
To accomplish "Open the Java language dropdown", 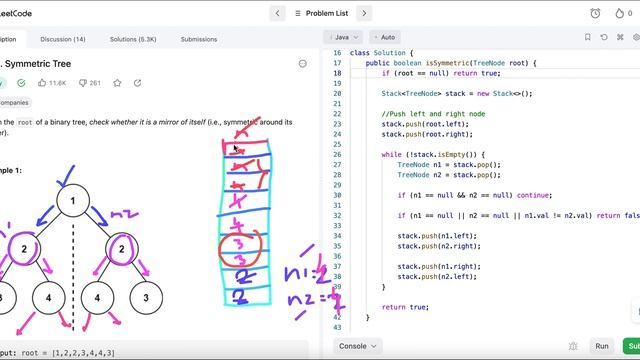I will 343,37.
